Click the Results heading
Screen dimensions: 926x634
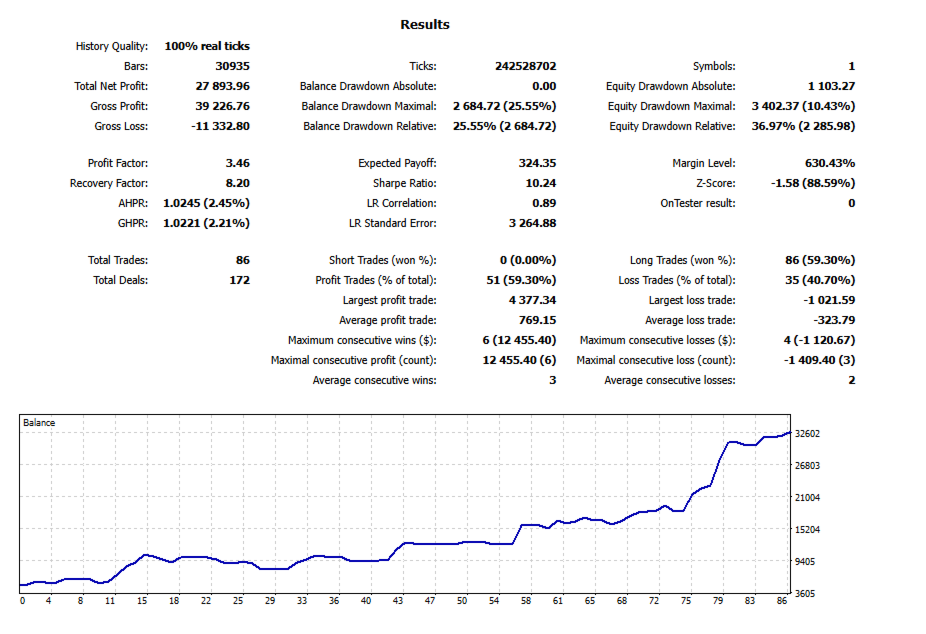click(x=425, y=25)
